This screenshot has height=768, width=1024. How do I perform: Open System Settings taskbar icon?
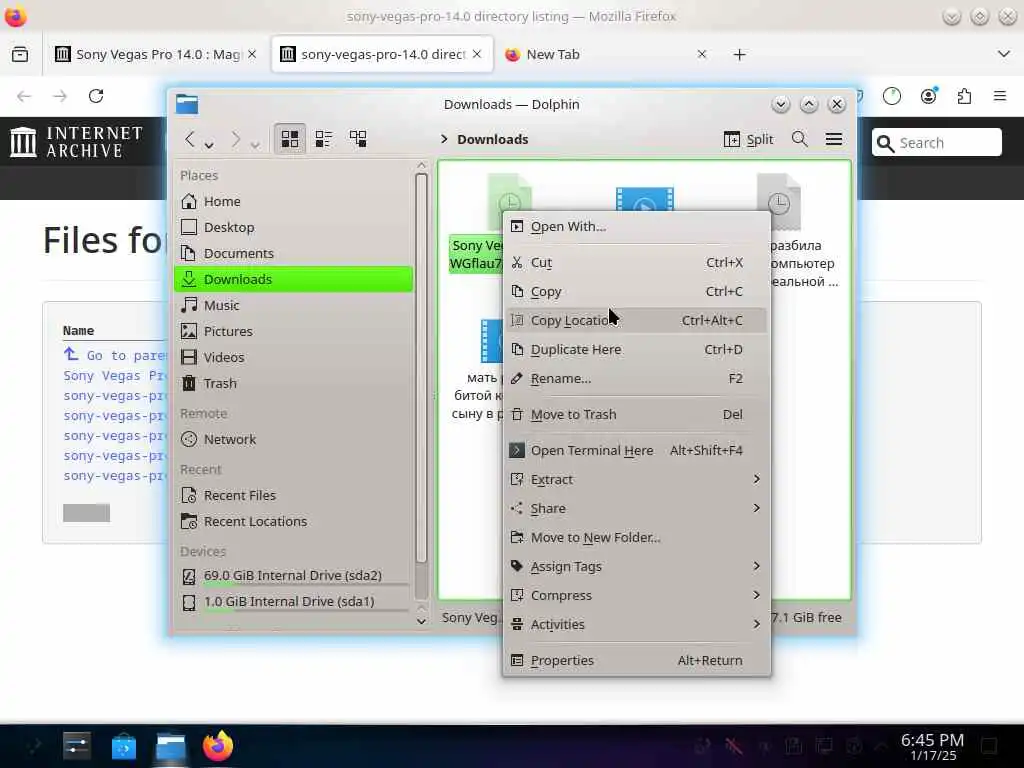pos(76,746)
